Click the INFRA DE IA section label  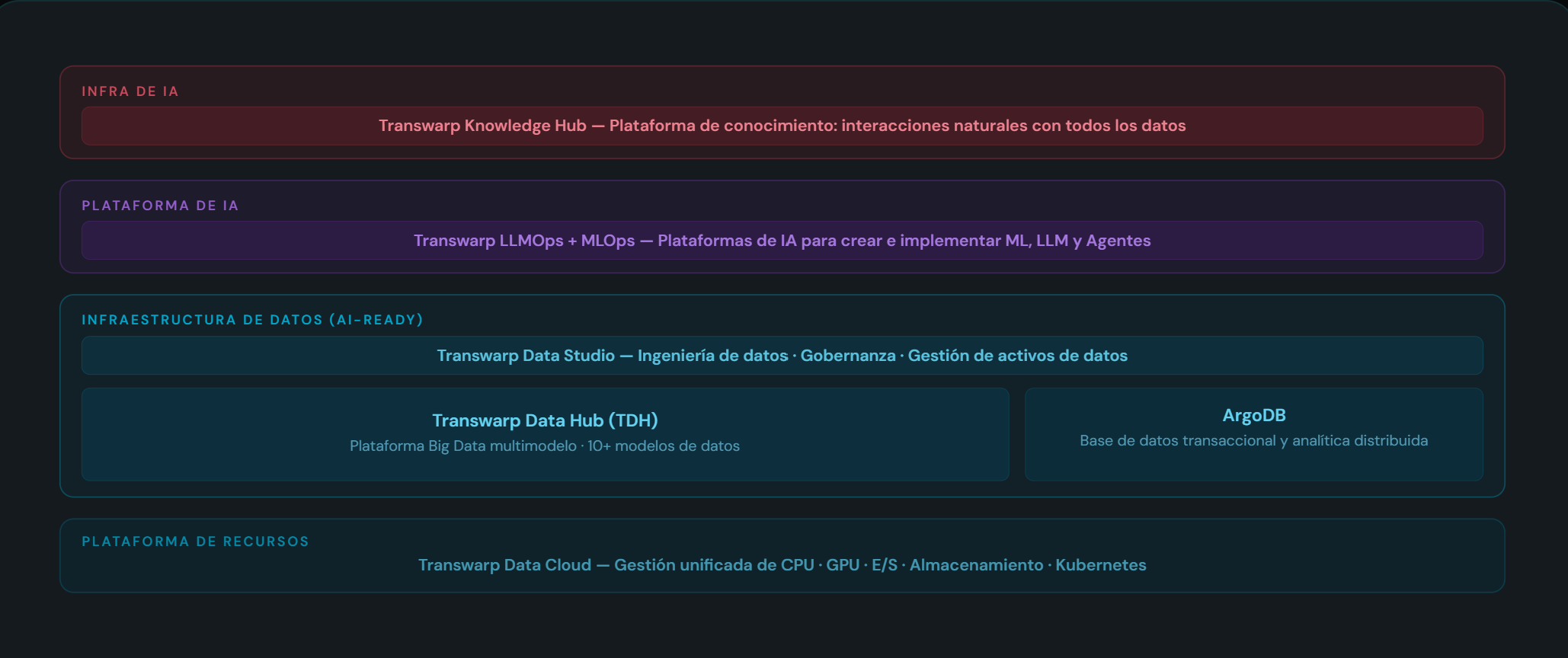point(130,91)
